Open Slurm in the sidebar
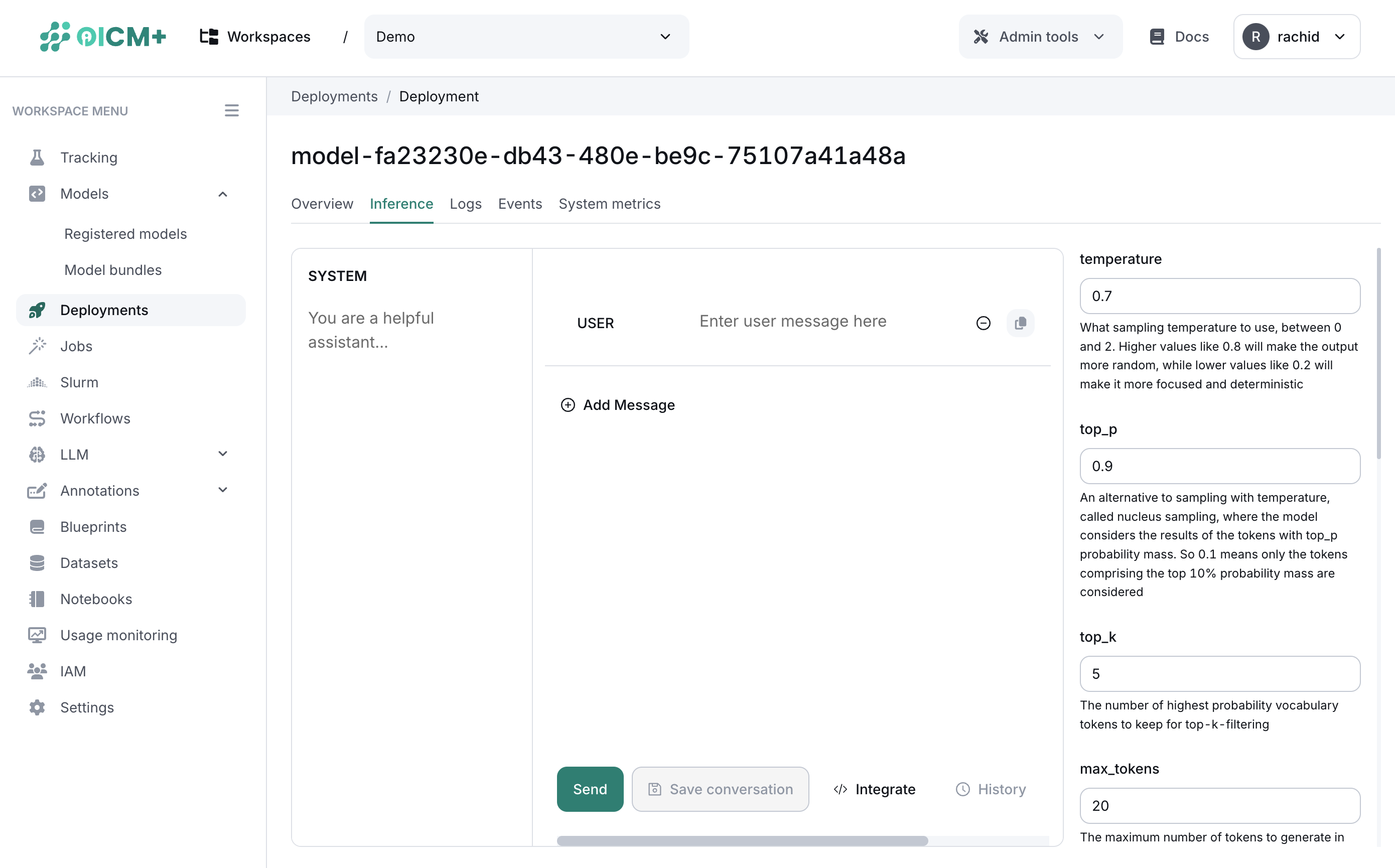The height and width of the screenshot is (868, 1395). [79, 382]
